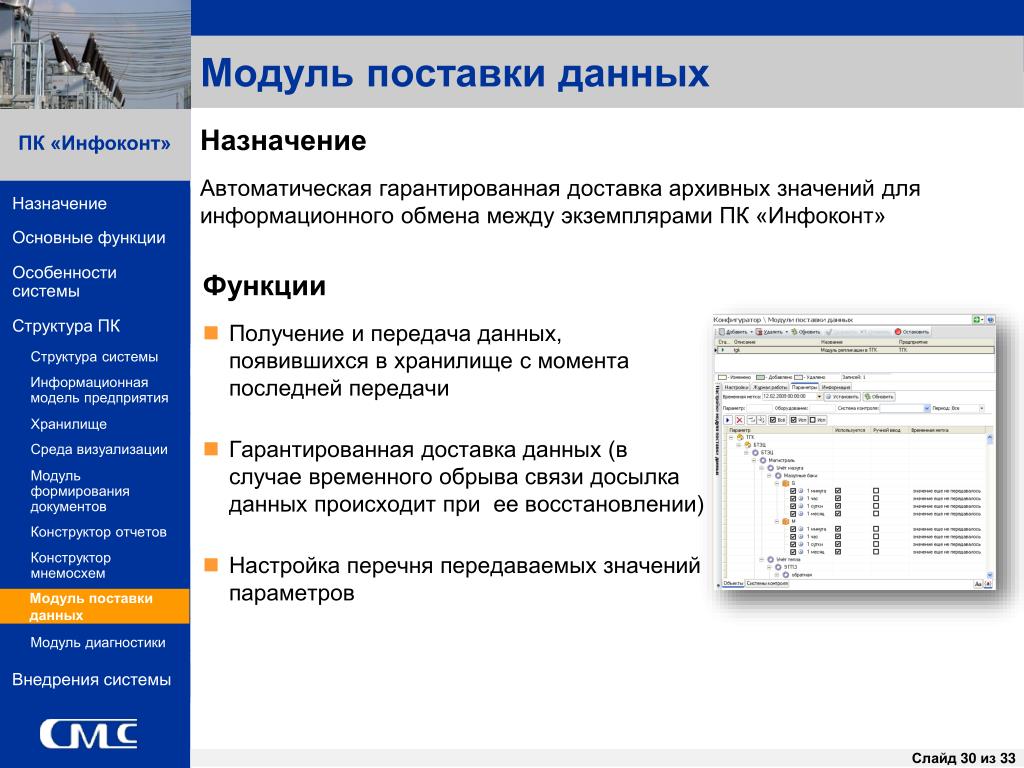Click the red X icon above the parameter tree
Viewport: 1024px width, 768px height.
point(739,420)
